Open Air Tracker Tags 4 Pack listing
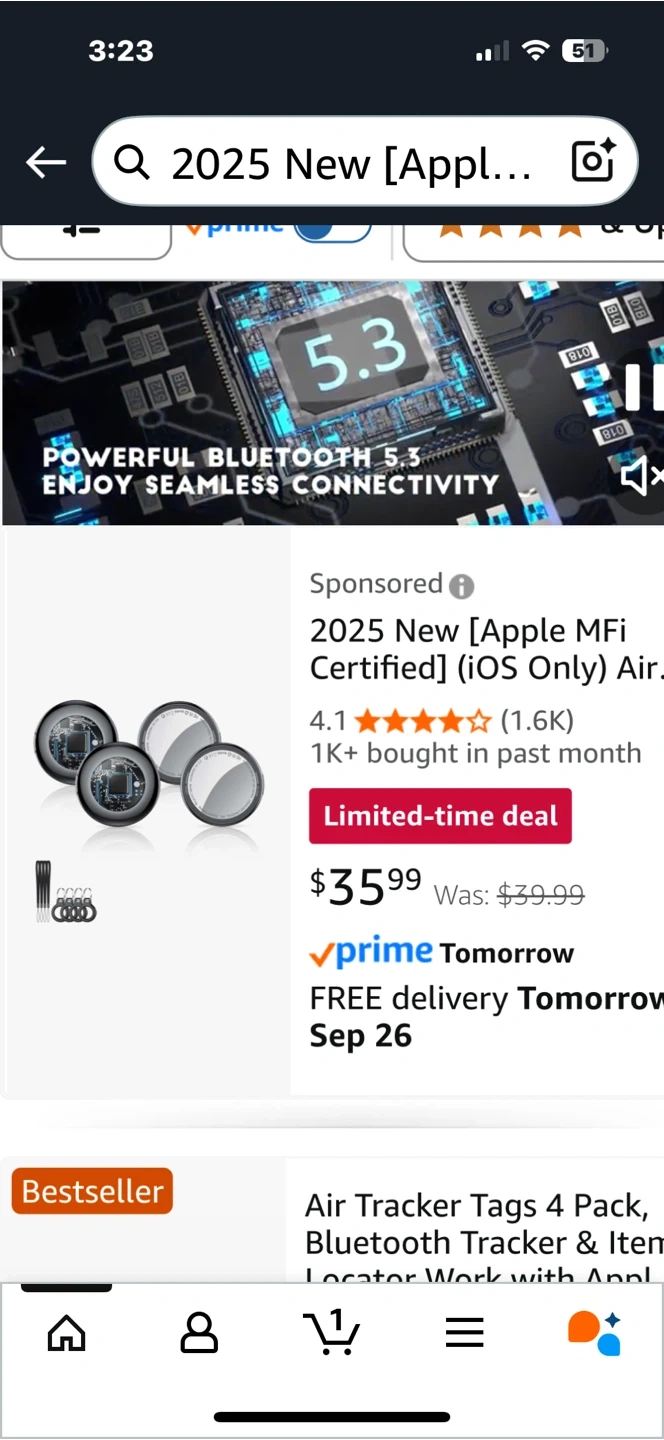 pyautogui.click(x=482, y=1224)
